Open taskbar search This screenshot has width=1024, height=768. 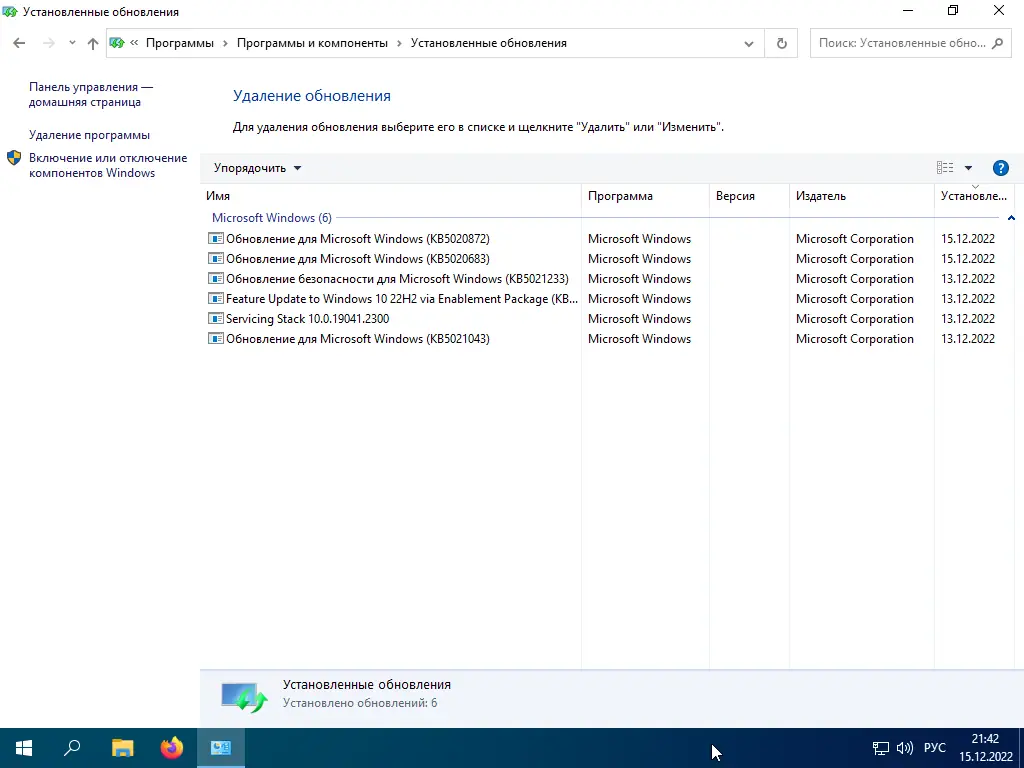pos(72,748)
